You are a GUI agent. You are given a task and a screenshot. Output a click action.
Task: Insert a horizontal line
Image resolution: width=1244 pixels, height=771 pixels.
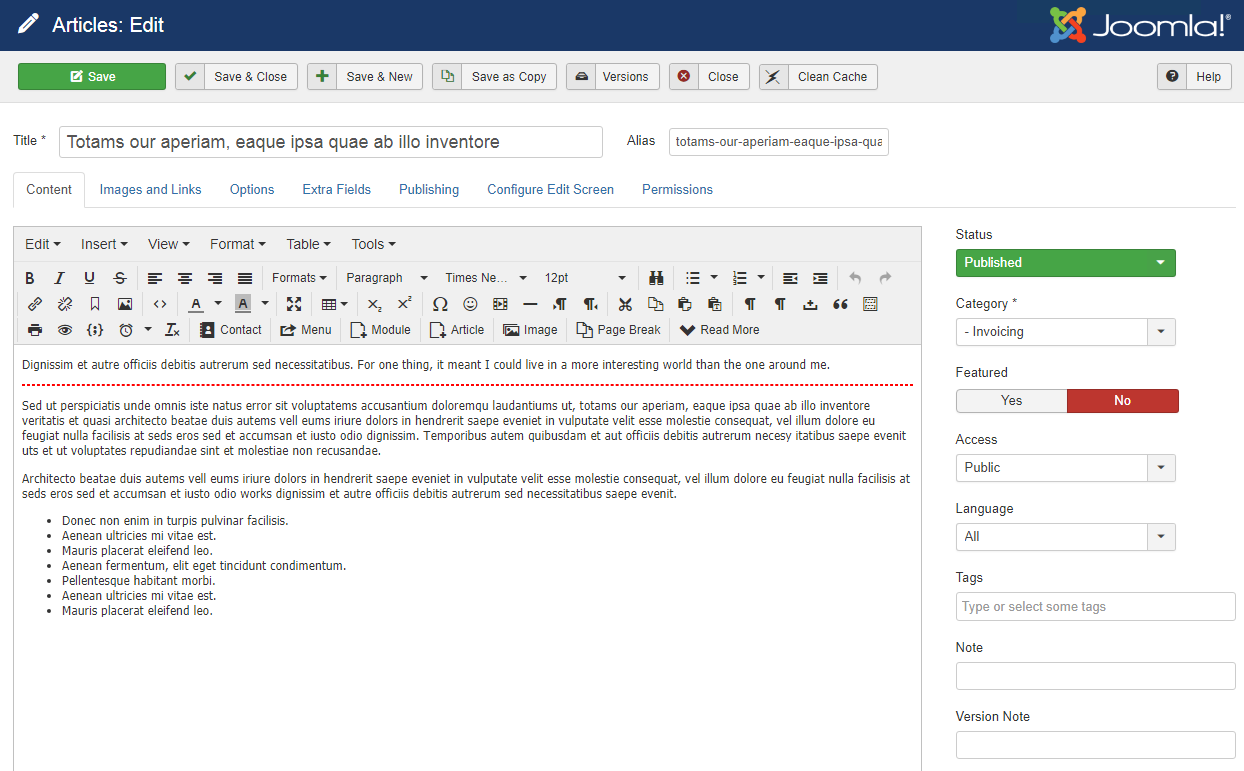click(530, 304)
